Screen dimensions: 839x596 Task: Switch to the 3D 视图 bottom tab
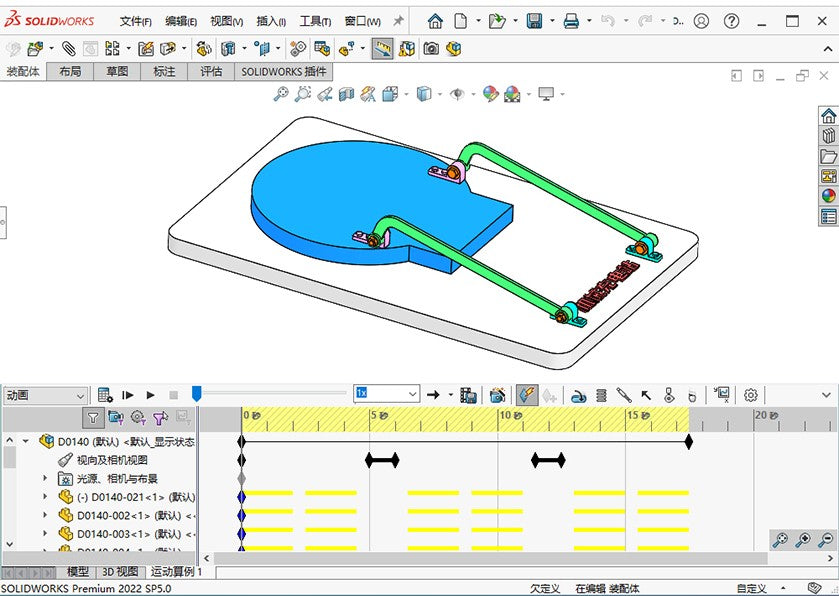pos(120,572)
